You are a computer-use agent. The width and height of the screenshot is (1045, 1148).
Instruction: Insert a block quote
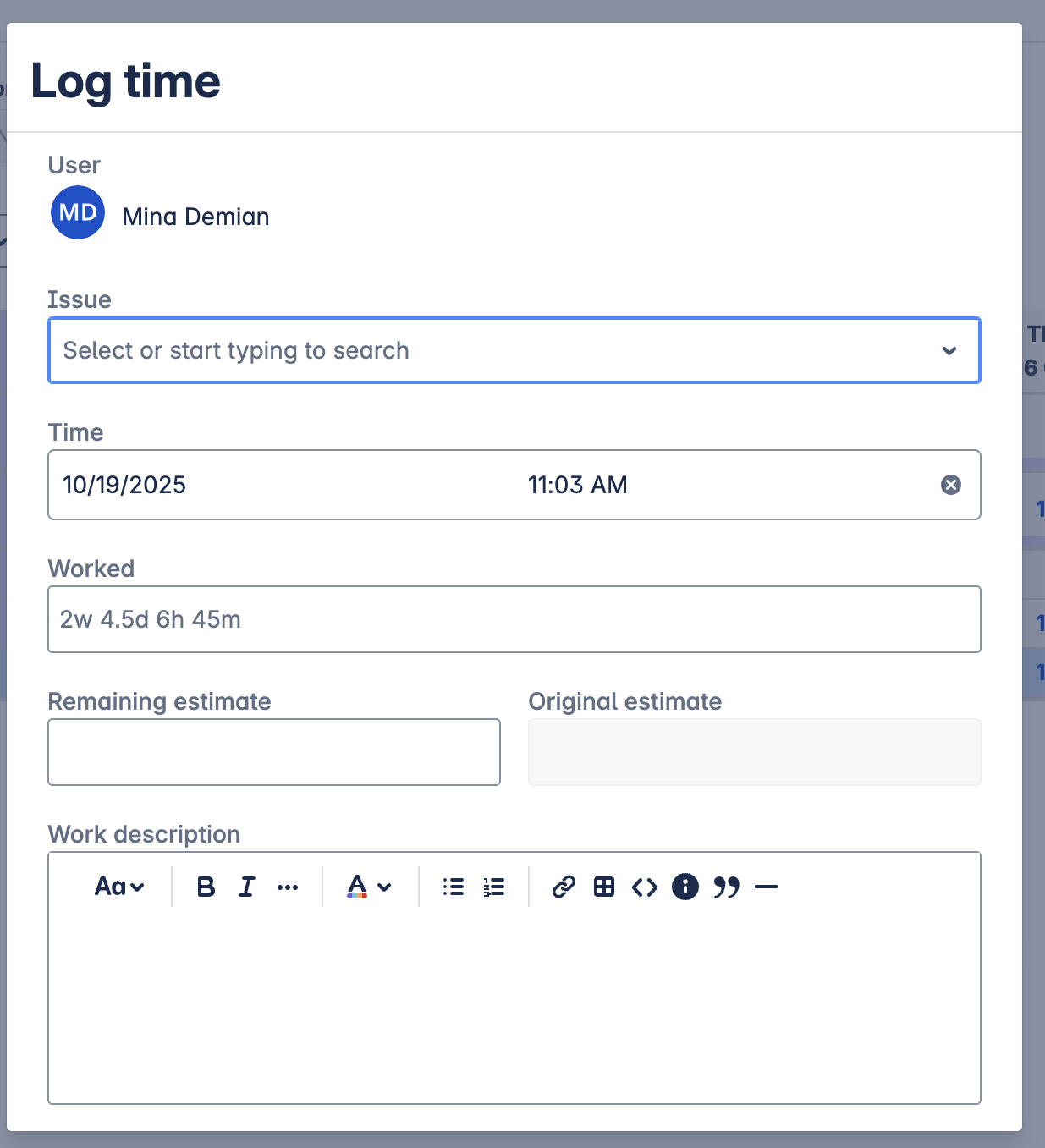coord(726,887)
